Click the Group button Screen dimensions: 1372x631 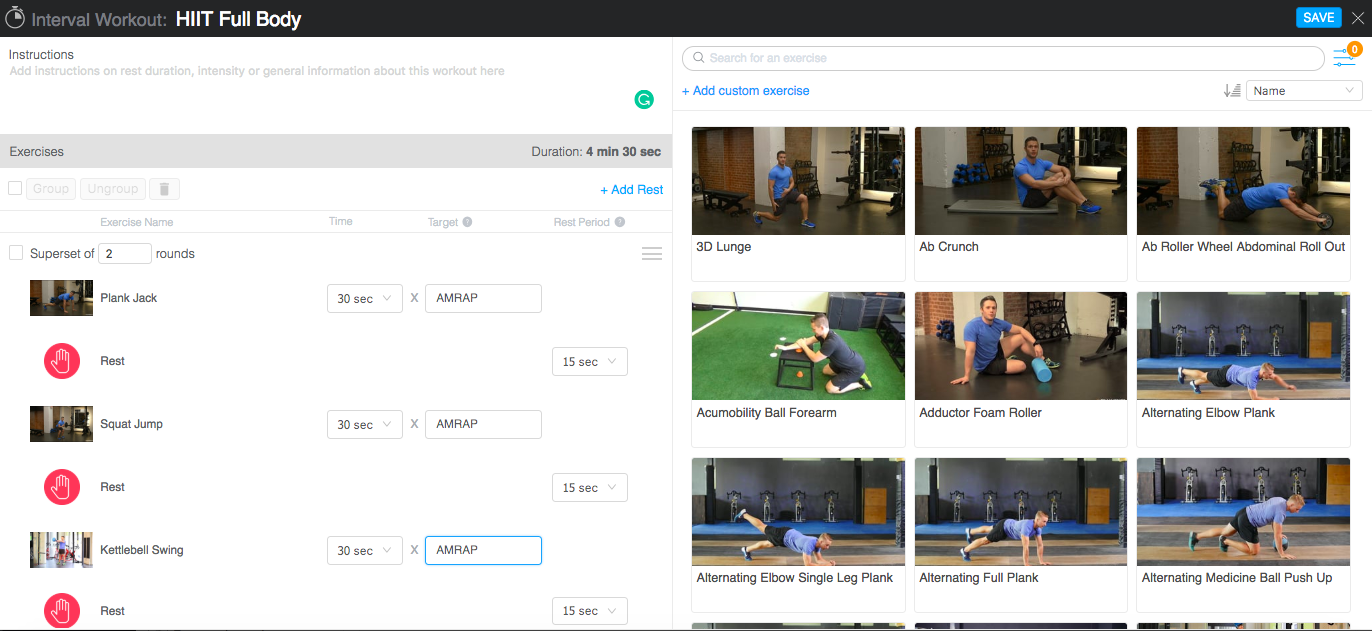point(51,188)
